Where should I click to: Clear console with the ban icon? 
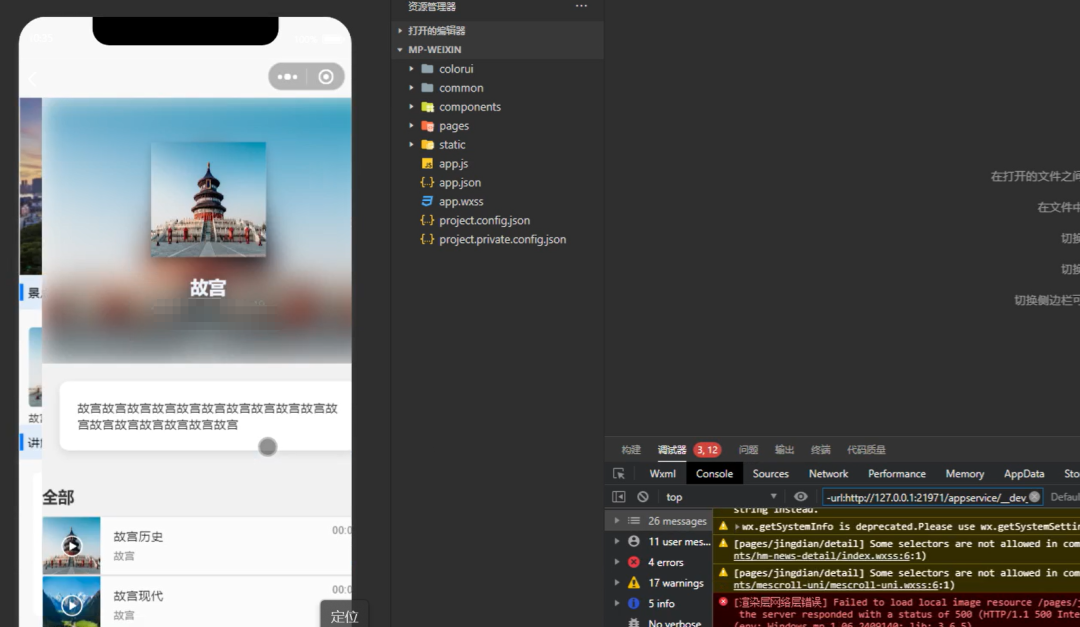click(643, 497)
